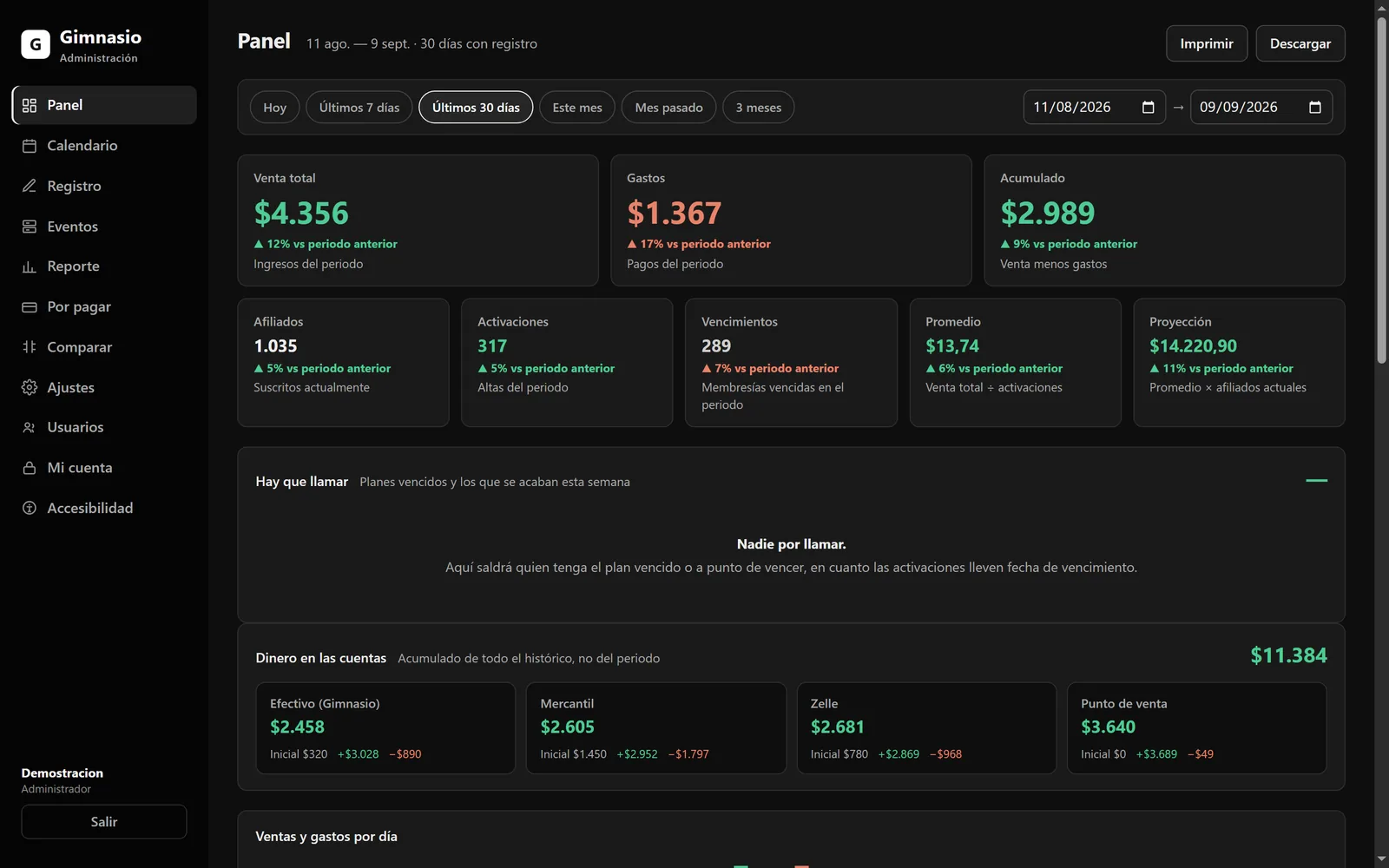Click the Proyección $14.220,90 value
Viewport: 1389px width, 868px height.
pyautogui.click(x=1194, y=346)
